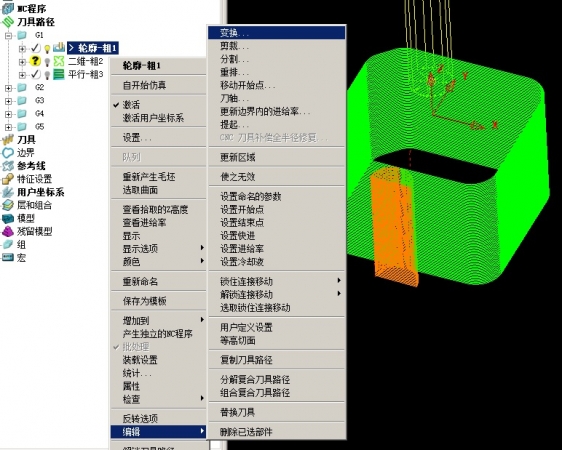Click the 组 group icon

tap(8, 245)
